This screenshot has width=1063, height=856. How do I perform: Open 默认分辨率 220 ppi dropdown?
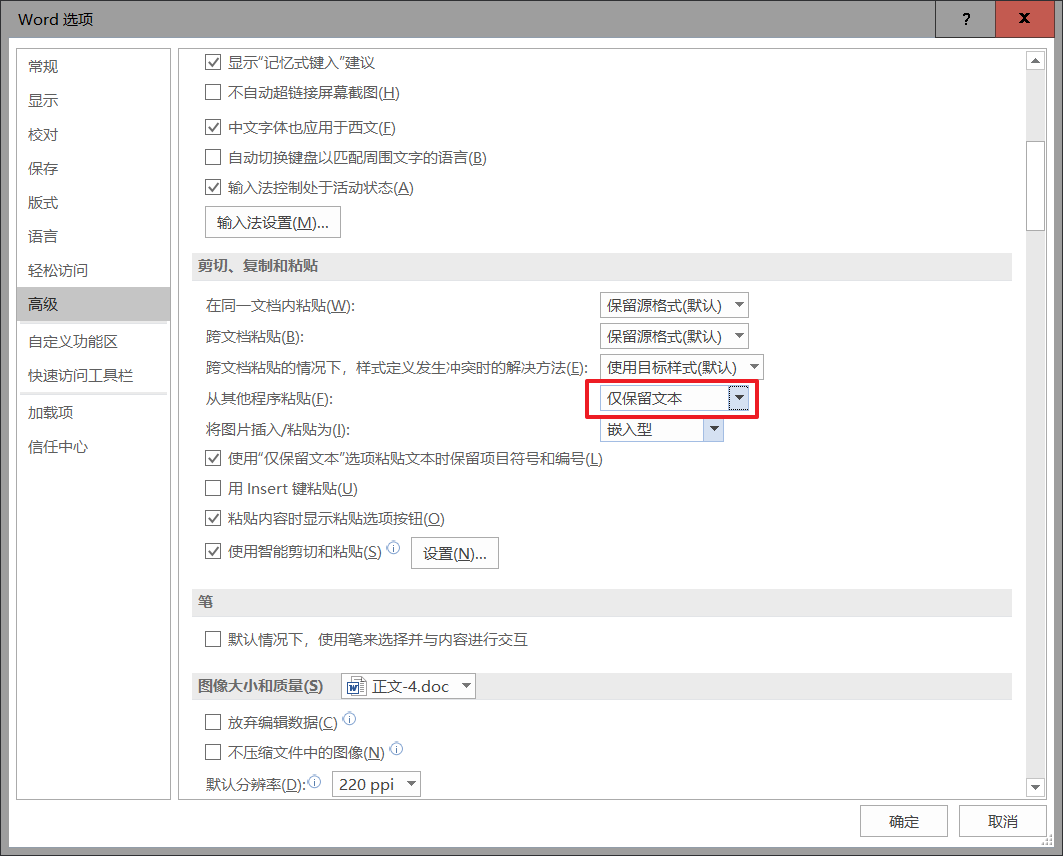coord(410,785)
